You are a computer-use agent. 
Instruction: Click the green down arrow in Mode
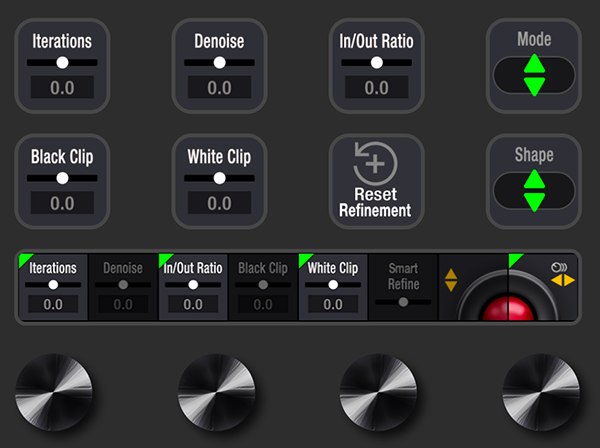tap(534, 86)
